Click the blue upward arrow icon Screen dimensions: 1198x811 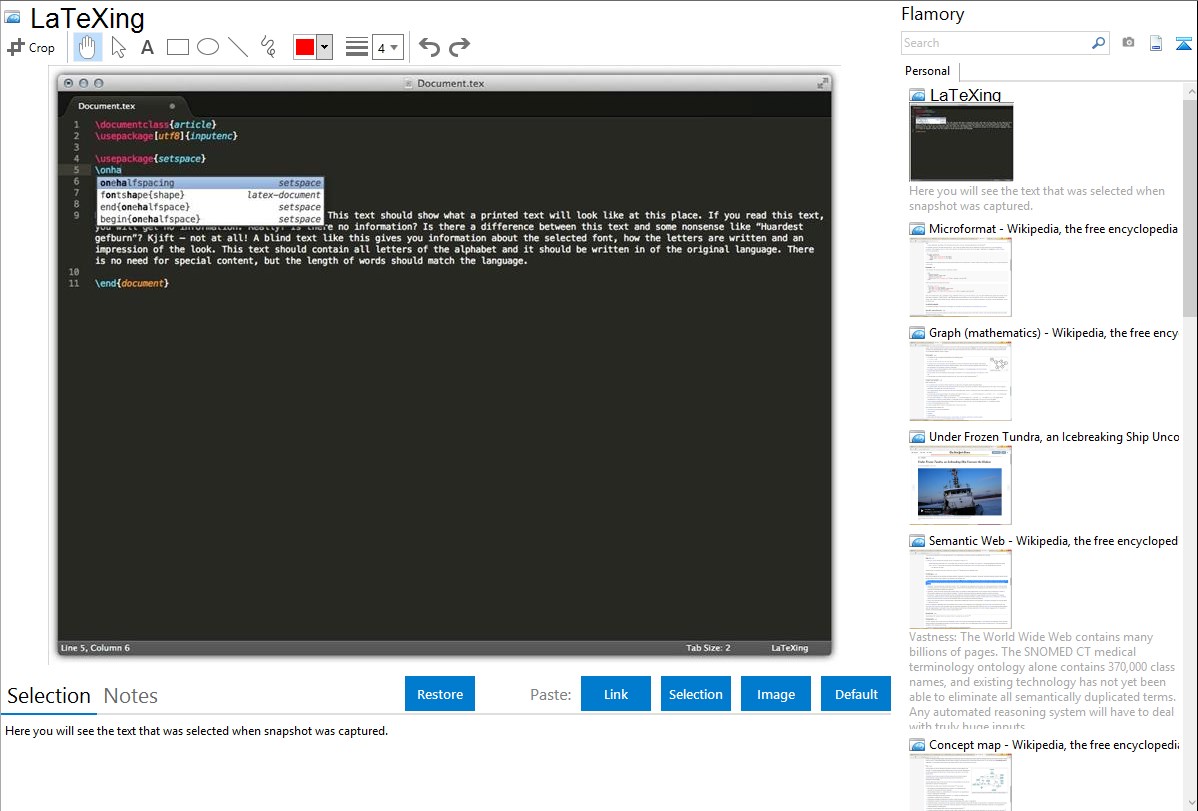(x=1183, y=43)
